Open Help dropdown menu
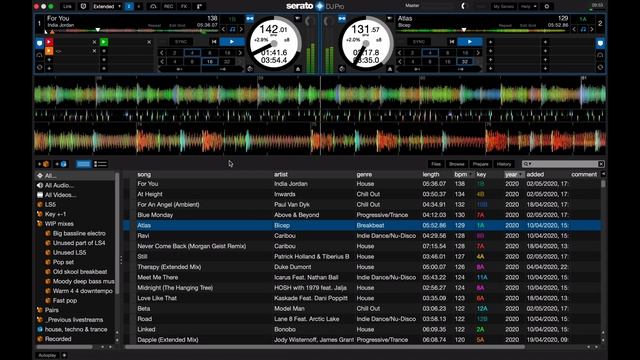 pos(528,6)
